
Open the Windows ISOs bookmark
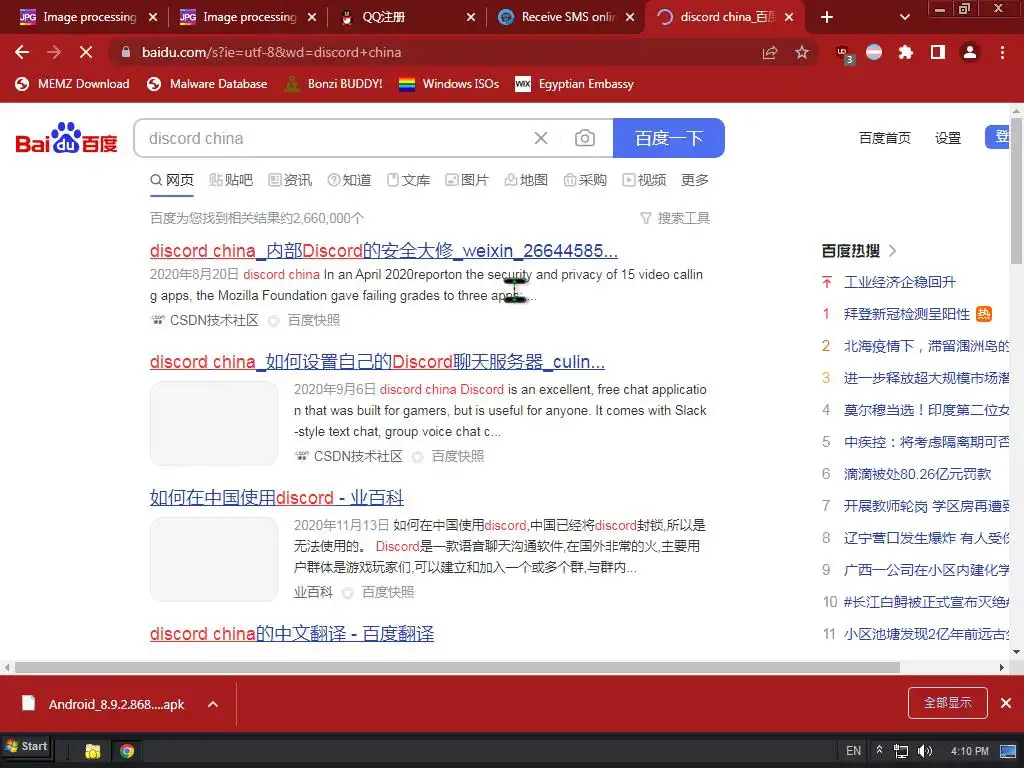449,84
